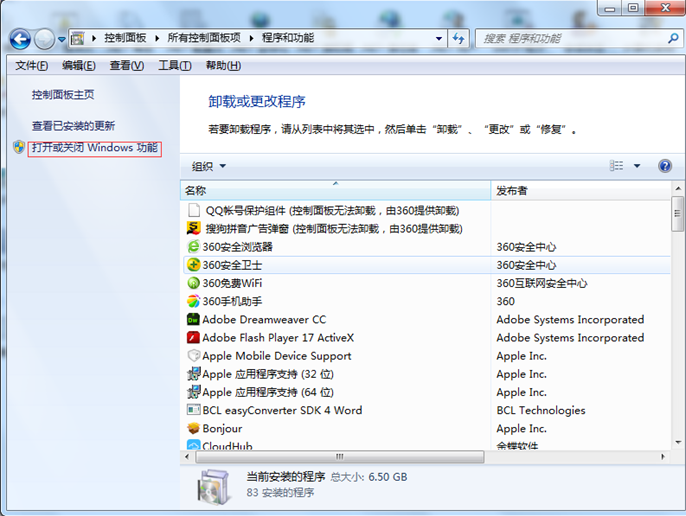The height and width of the screenshot is (516, 686).
Task: Click the vertical scrollbar thumb
Action: 678,214
